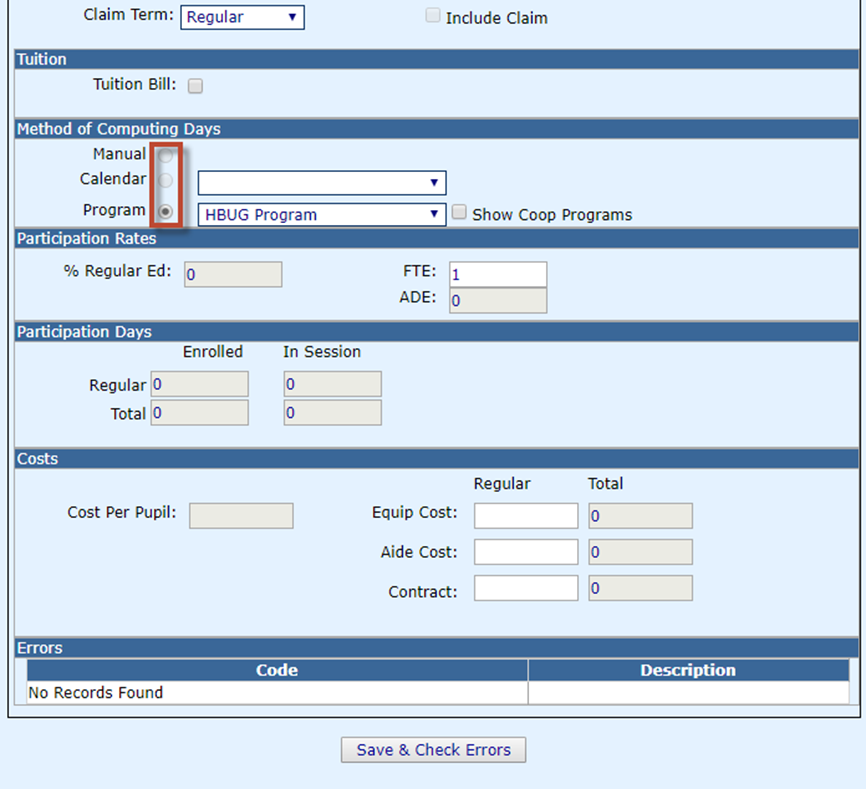Image resolution: width=866 pixels, height=789 pixels.
Task: Click the FTE input field
Action: (498, 274)
